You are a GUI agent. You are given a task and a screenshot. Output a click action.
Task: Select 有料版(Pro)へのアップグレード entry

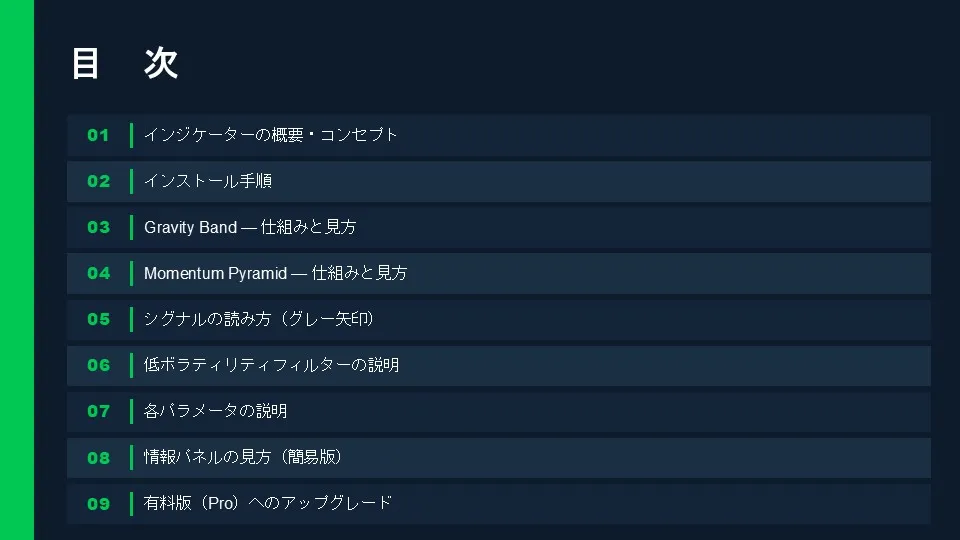[268, 503]
